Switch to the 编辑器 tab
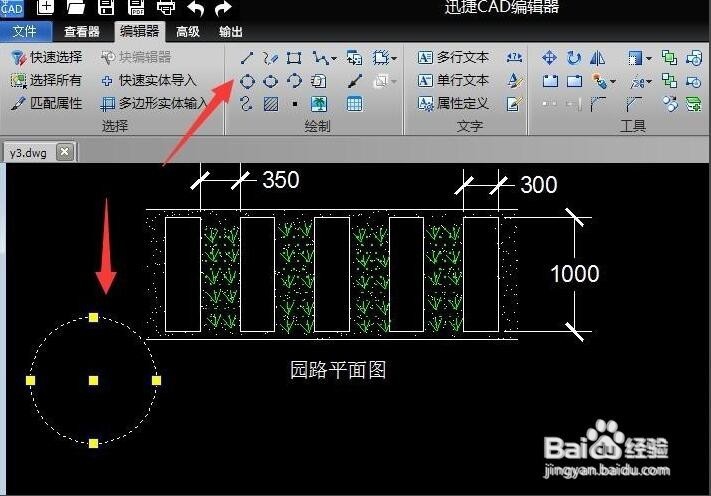 [140, 31]
